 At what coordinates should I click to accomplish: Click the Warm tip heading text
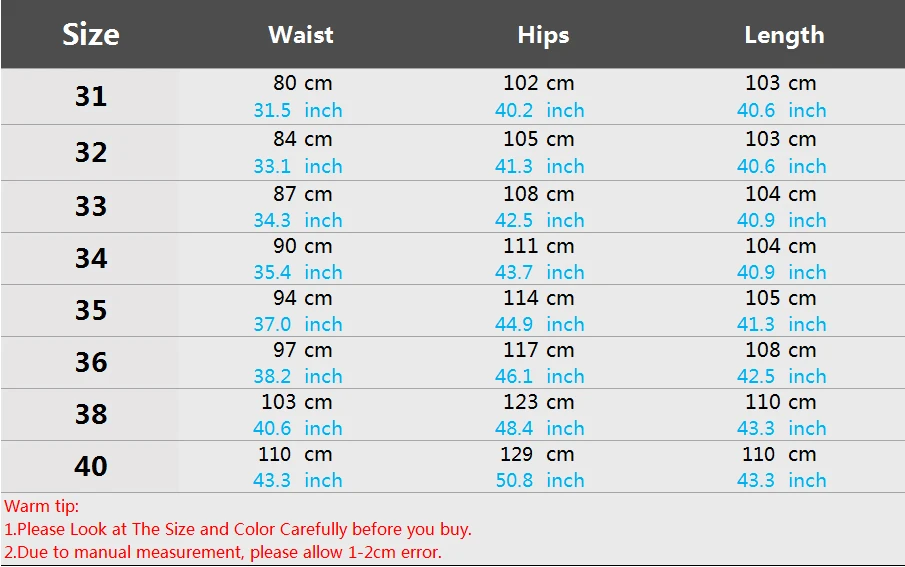coord(42,506)
